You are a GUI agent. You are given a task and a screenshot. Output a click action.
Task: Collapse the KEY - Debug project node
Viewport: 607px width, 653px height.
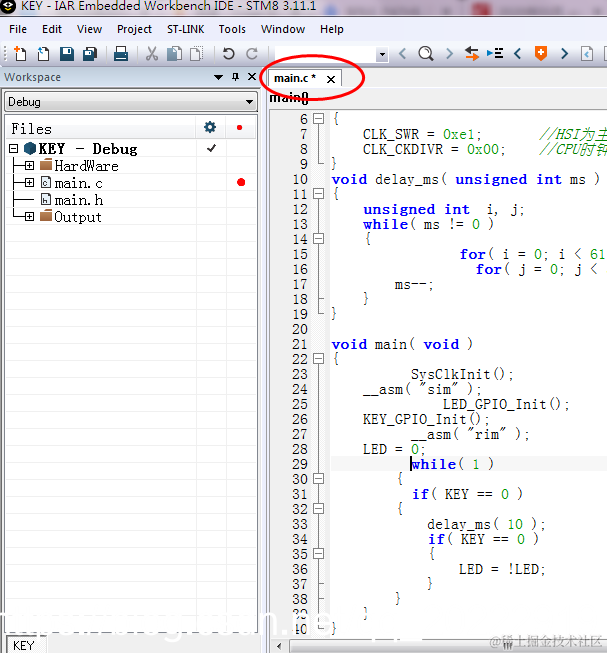[x=13, y=148]
